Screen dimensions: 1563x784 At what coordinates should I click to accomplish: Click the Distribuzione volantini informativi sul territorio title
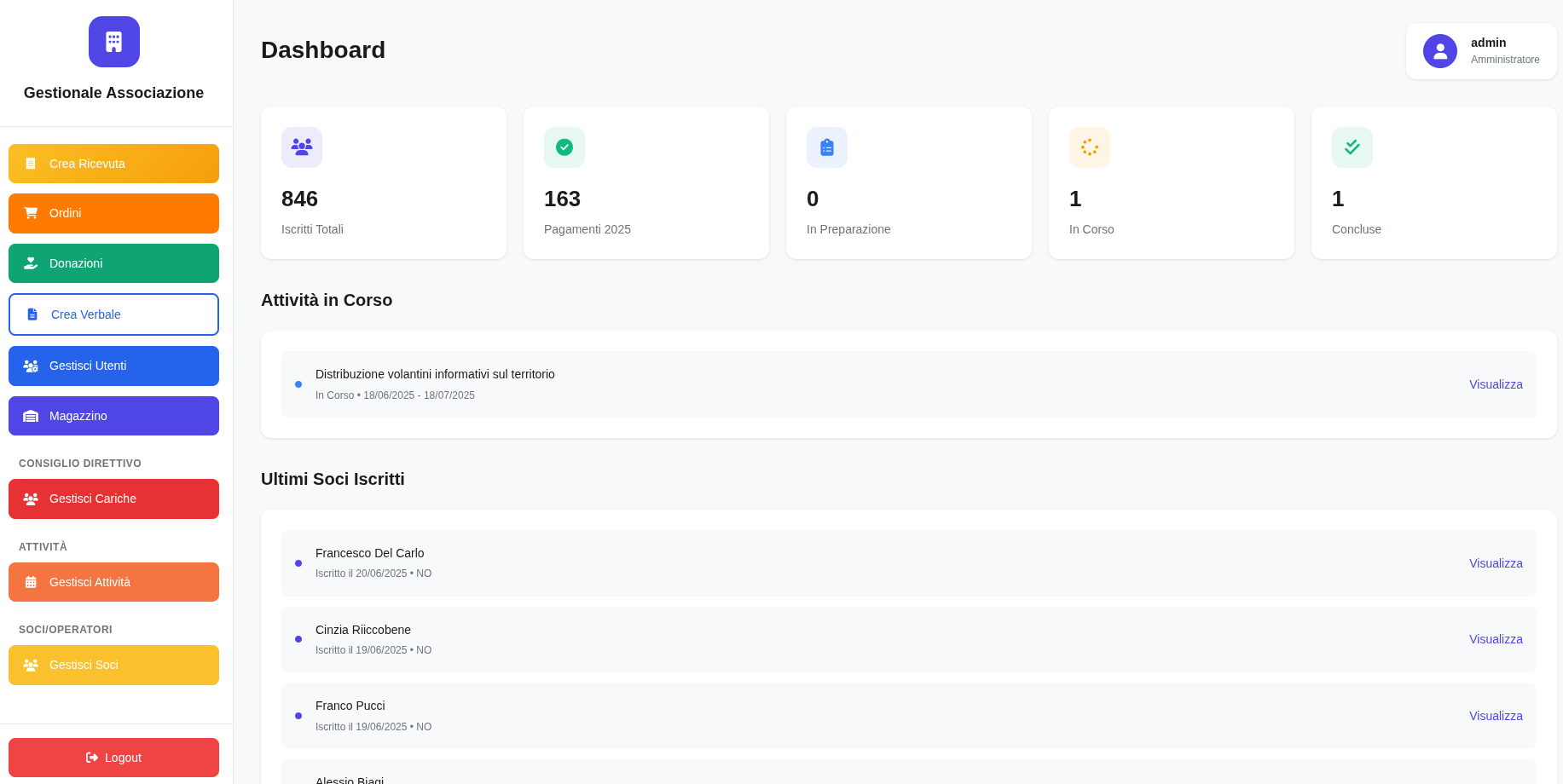pyautogui.click(x=435, y=374)
